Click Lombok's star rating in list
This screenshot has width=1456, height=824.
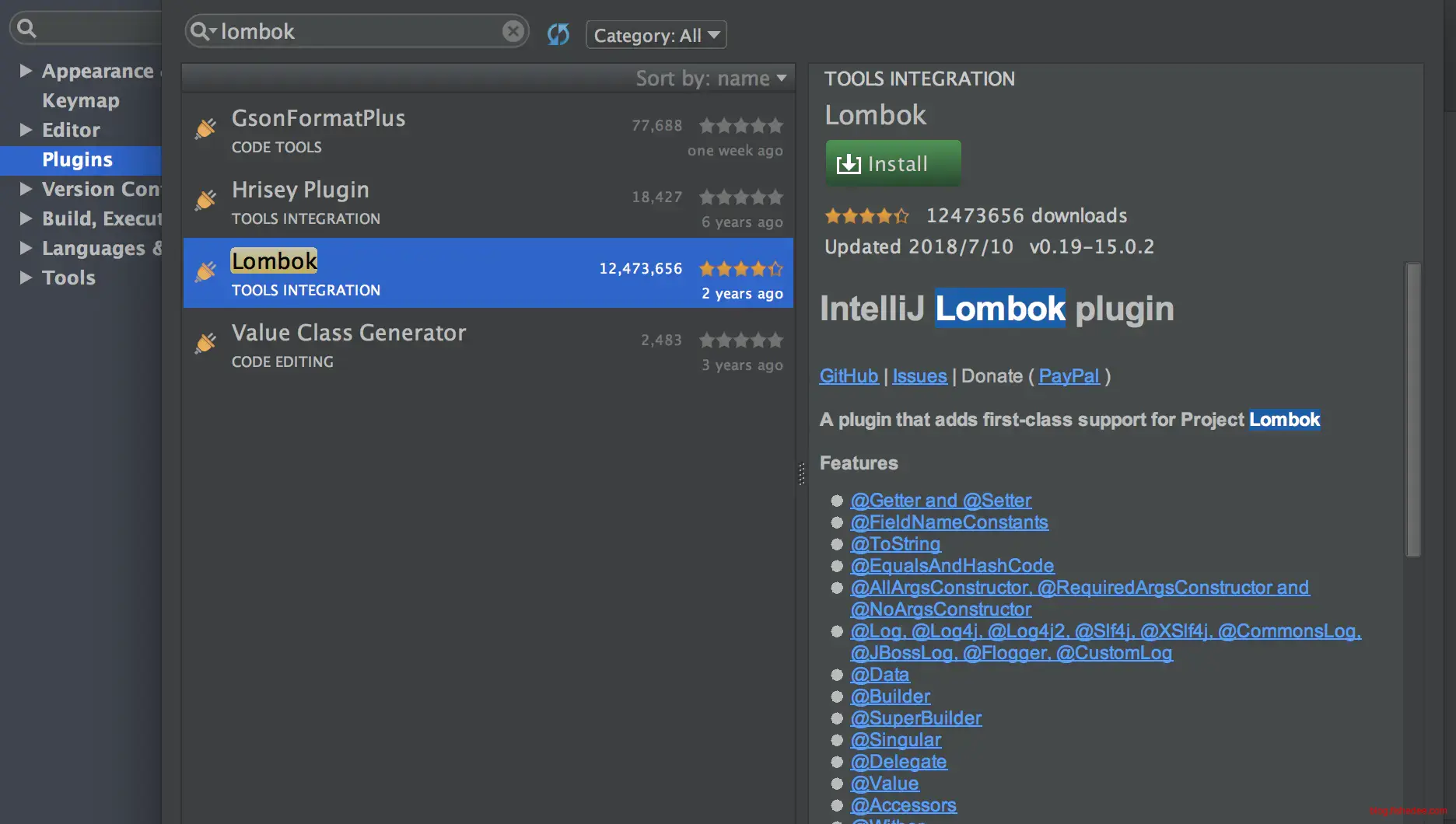tap(740, 269)
